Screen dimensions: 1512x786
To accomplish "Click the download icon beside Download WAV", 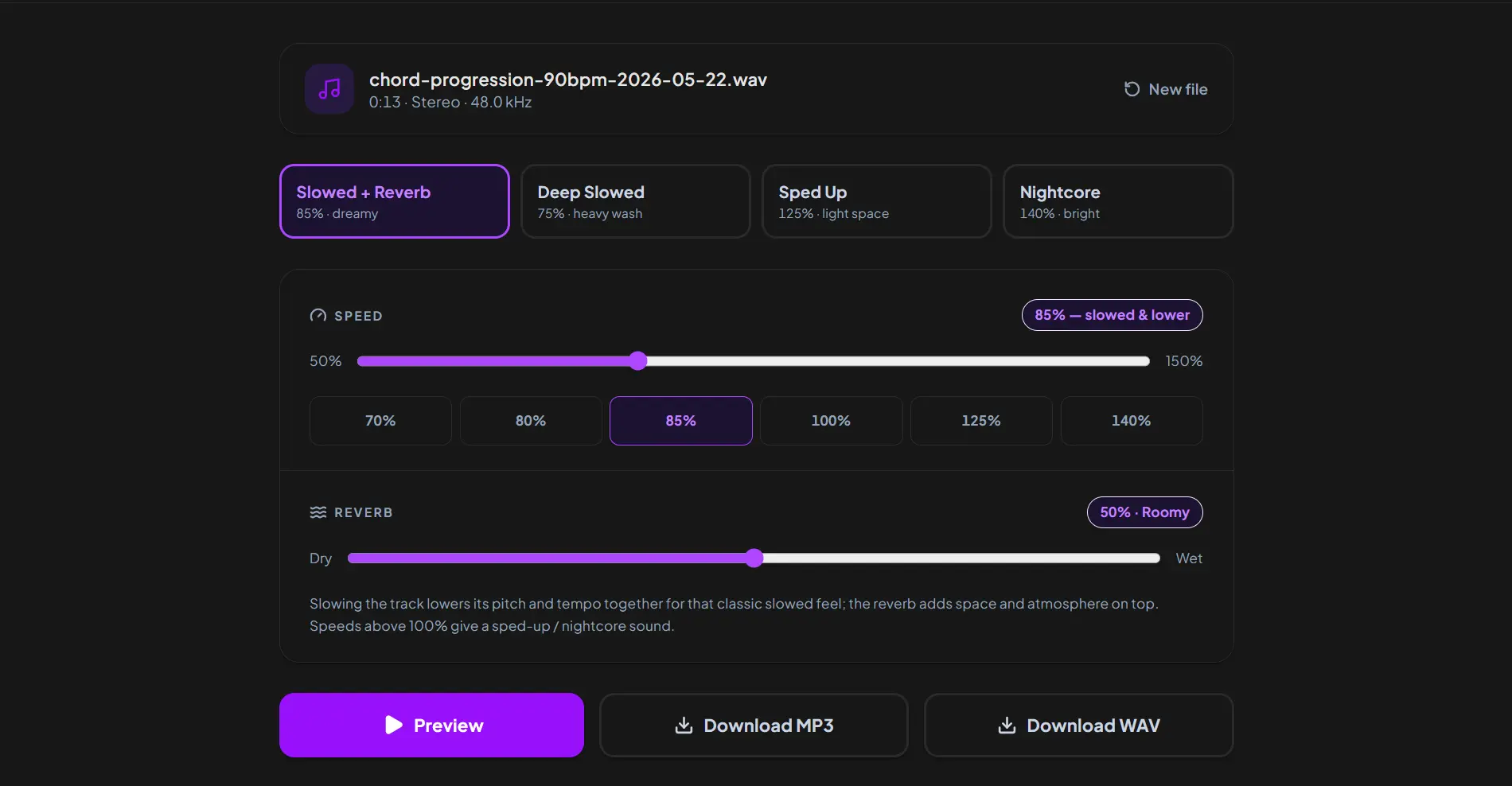I will (x=1007, y=725).
